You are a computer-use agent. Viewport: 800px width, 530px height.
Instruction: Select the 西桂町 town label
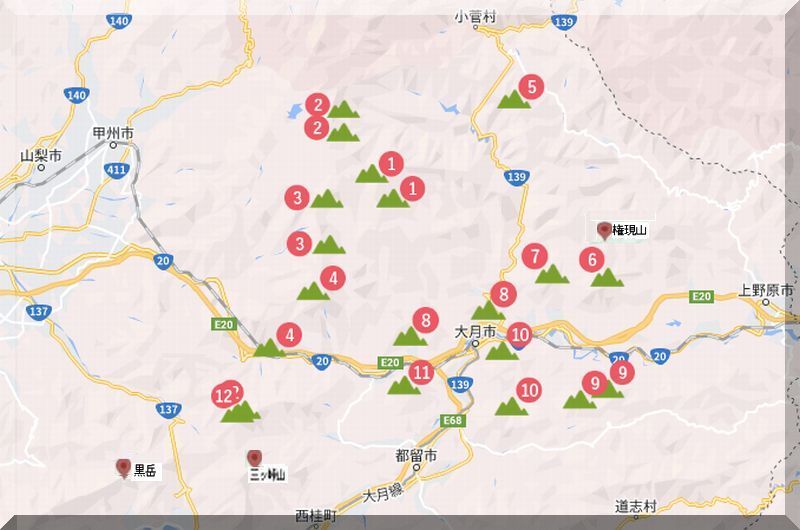point(316,516)
